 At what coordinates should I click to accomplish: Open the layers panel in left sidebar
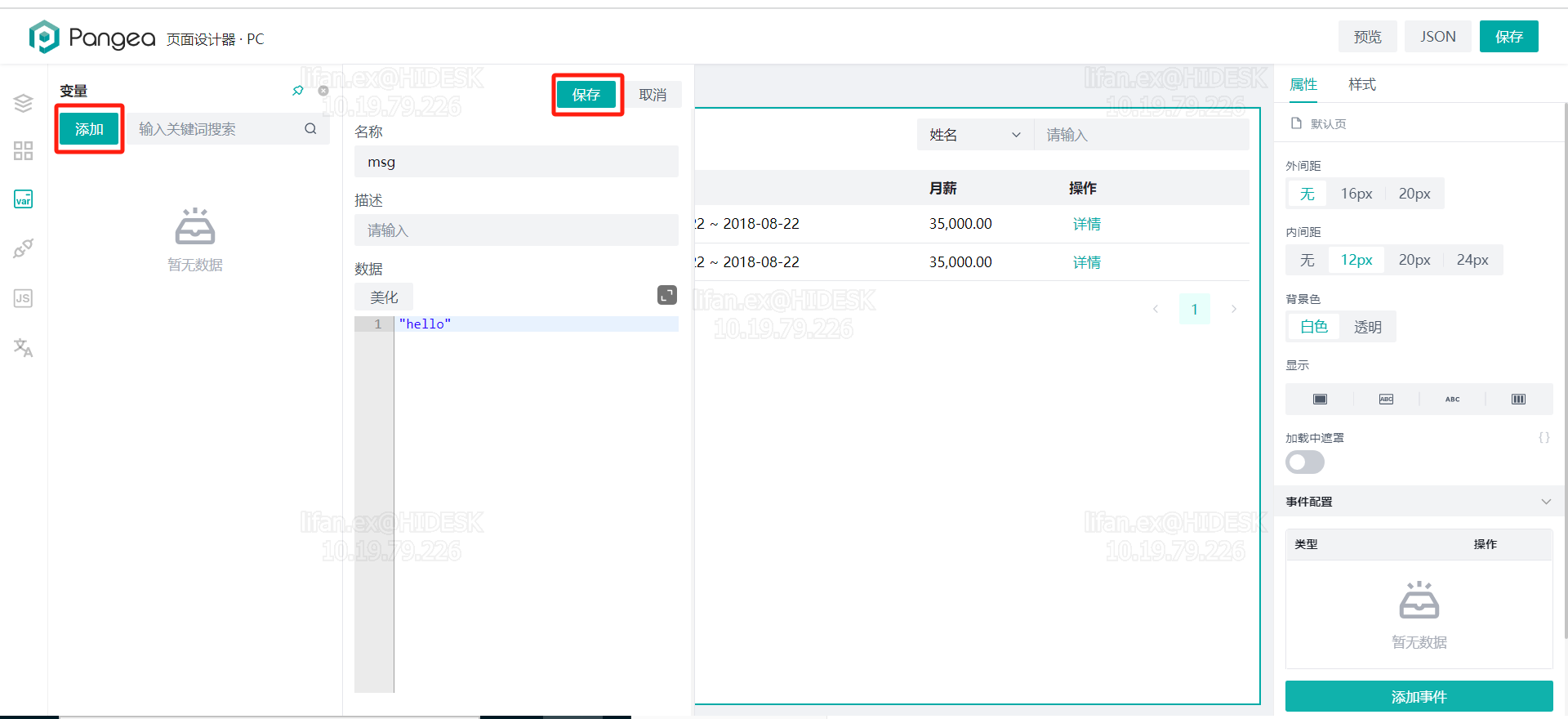pos(23,103)
